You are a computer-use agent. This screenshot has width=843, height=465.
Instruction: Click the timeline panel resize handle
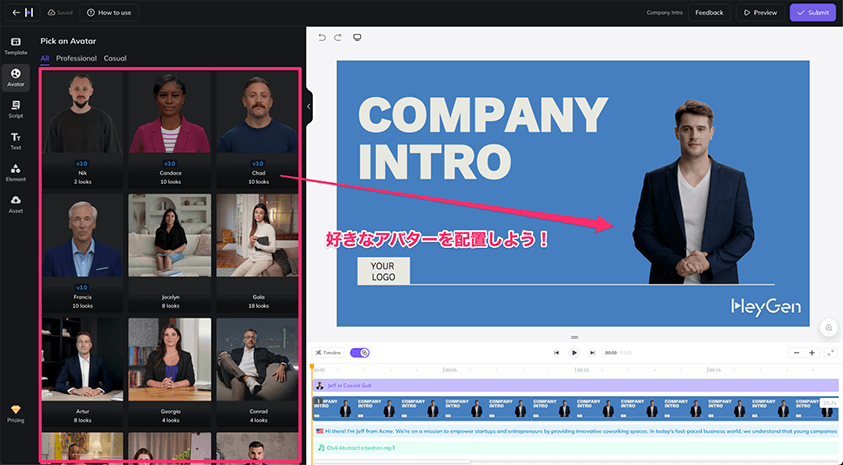coord(574,337)
